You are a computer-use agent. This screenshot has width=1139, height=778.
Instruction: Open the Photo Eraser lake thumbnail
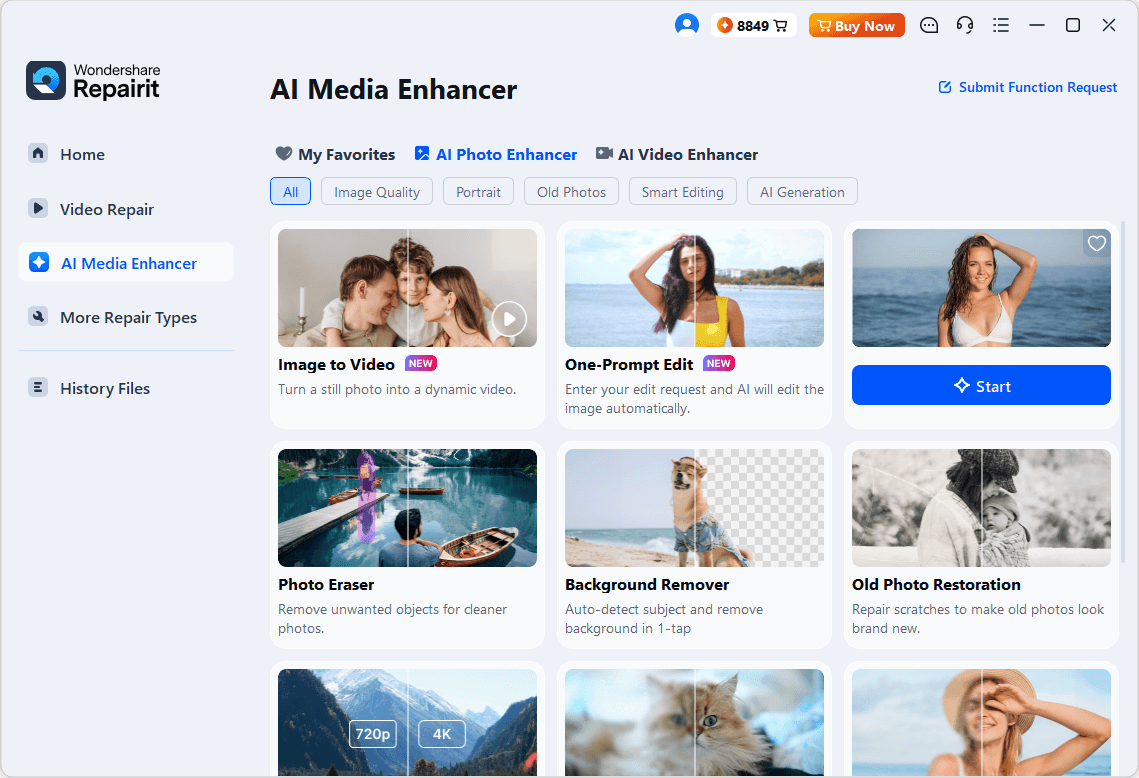(408, 508)
